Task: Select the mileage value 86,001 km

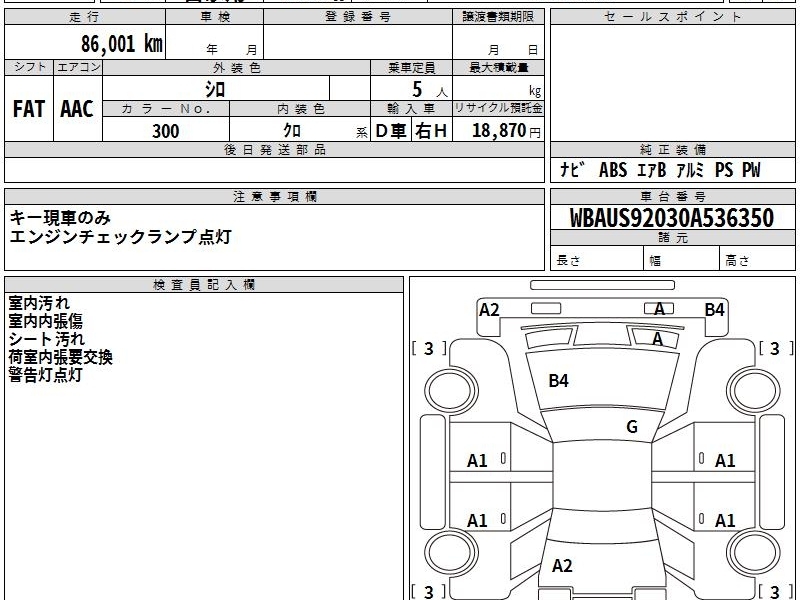Action: pos(121,44)
